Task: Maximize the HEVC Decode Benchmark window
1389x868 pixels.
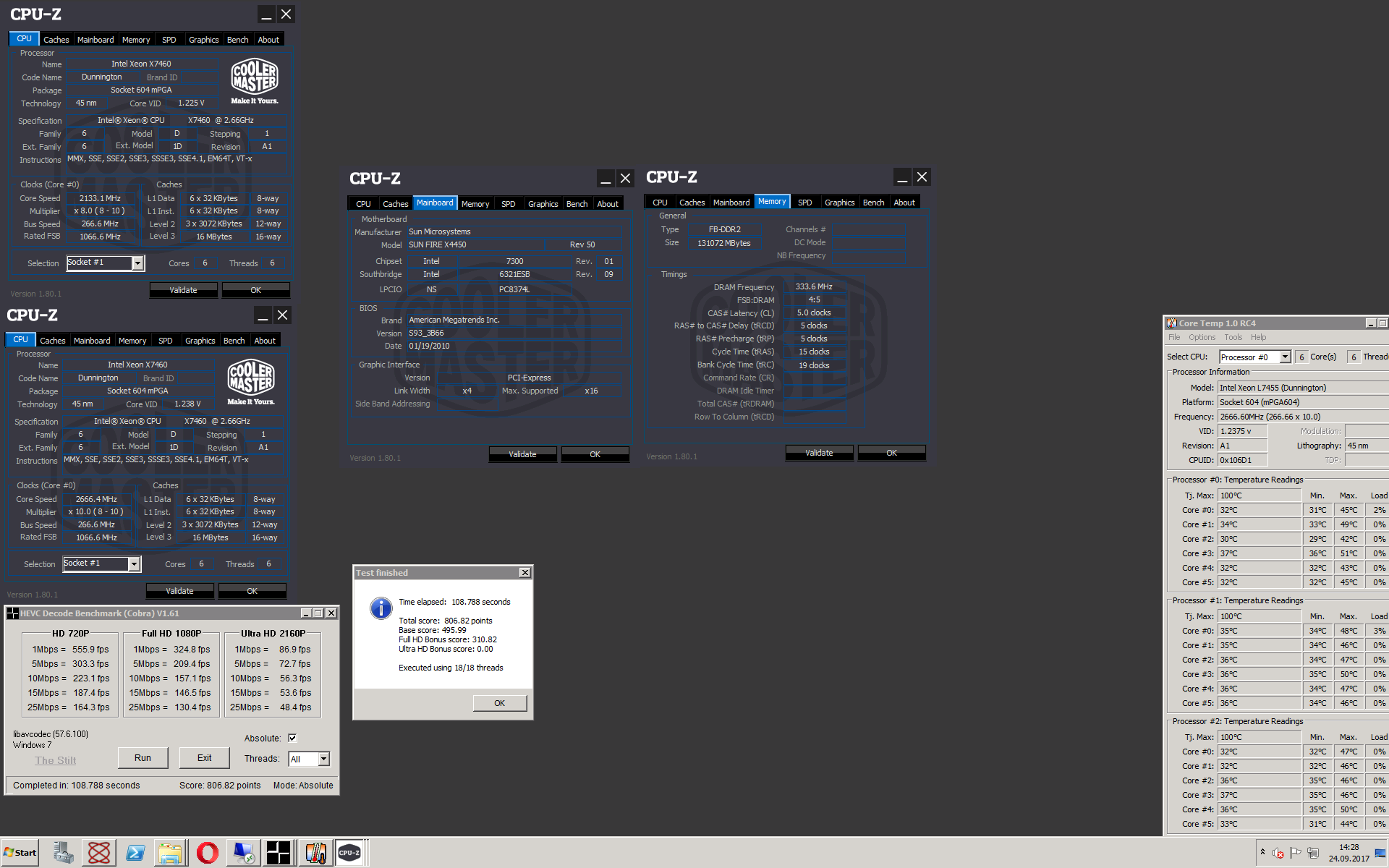Action: [x=318, y=613]
